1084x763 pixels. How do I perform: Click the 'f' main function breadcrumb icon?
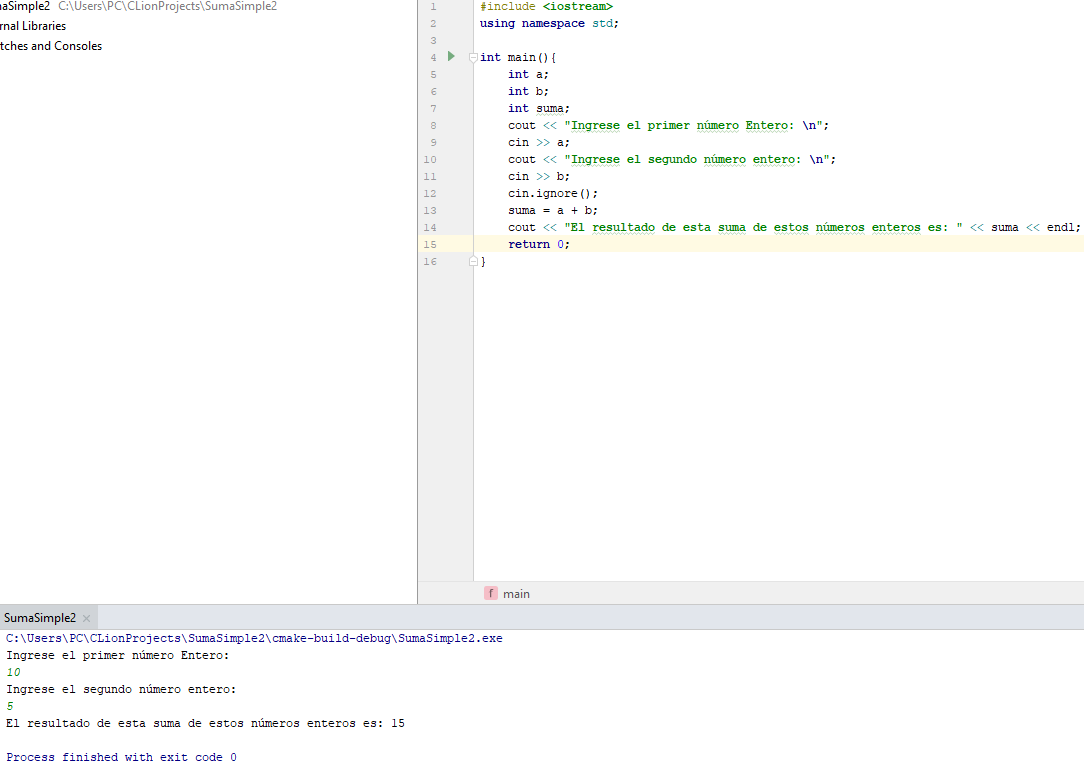point(491,593)
